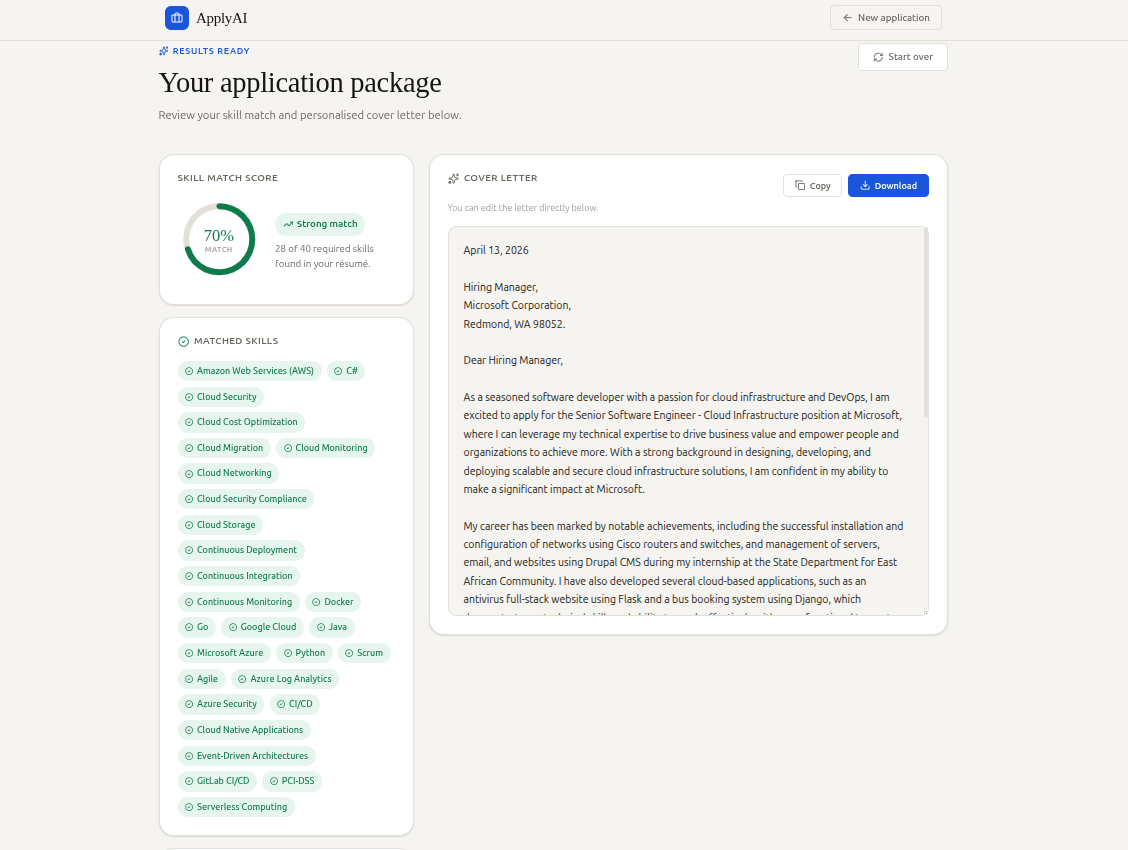This screenshot has width=1128, height=850.
Task: Click the date April 13, 2026 in letter
Action: (496, 250)
